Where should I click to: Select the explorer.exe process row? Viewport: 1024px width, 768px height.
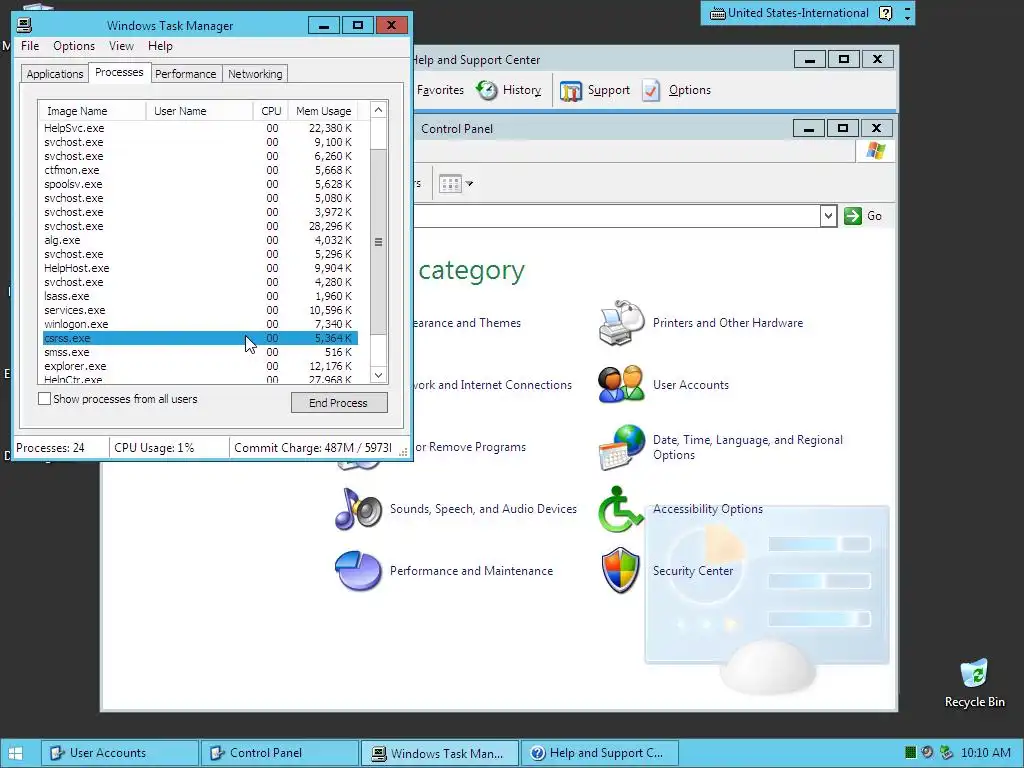point(200,366)
